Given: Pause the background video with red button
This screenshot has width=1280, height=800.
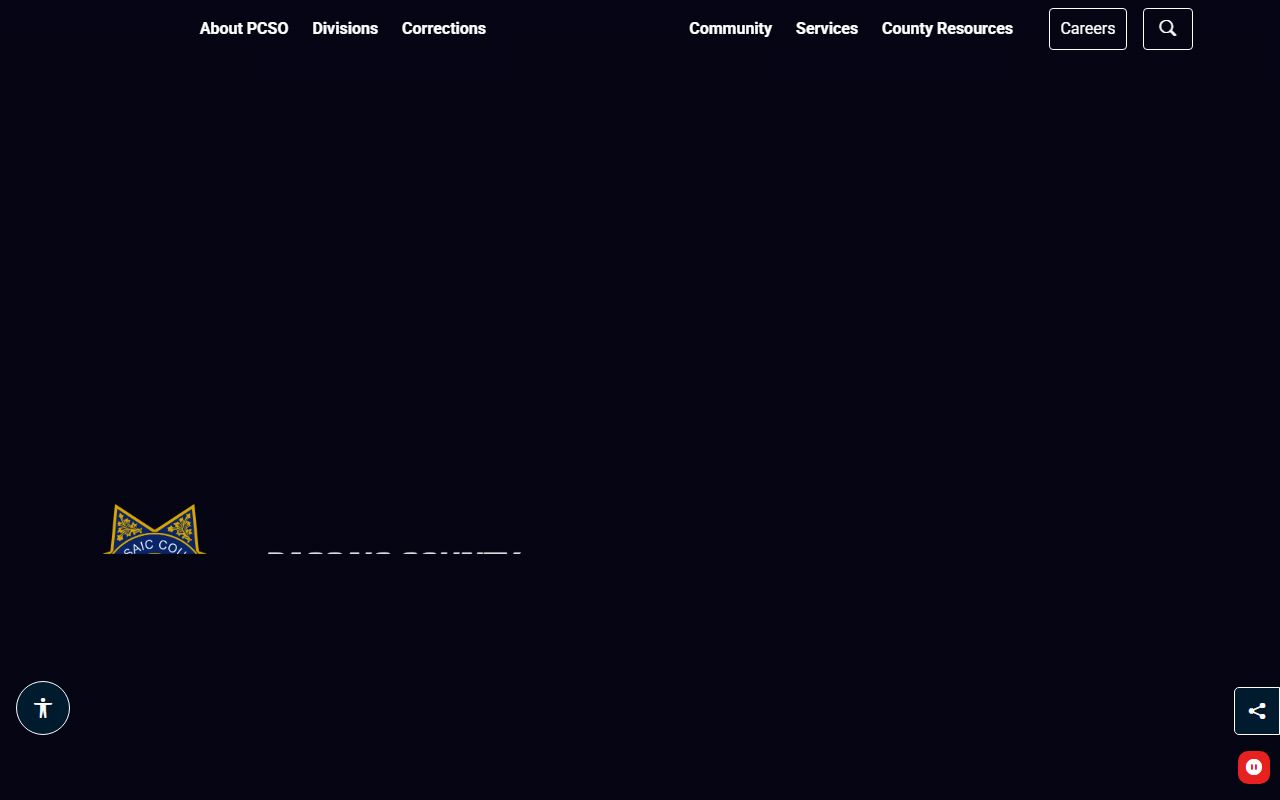Looking at the screenshot, I should pyautogui.click(x=1254, y=767).
